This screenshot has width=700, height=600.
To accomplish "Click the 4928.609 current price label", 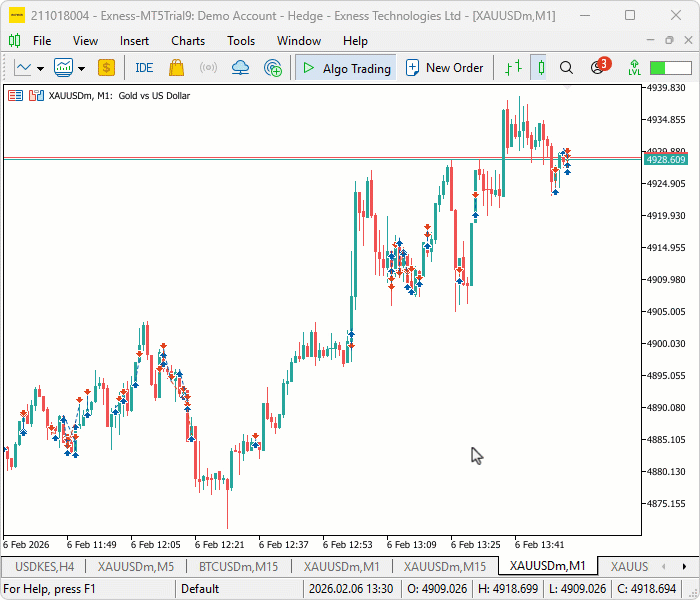I will click(x=666, y=159).
